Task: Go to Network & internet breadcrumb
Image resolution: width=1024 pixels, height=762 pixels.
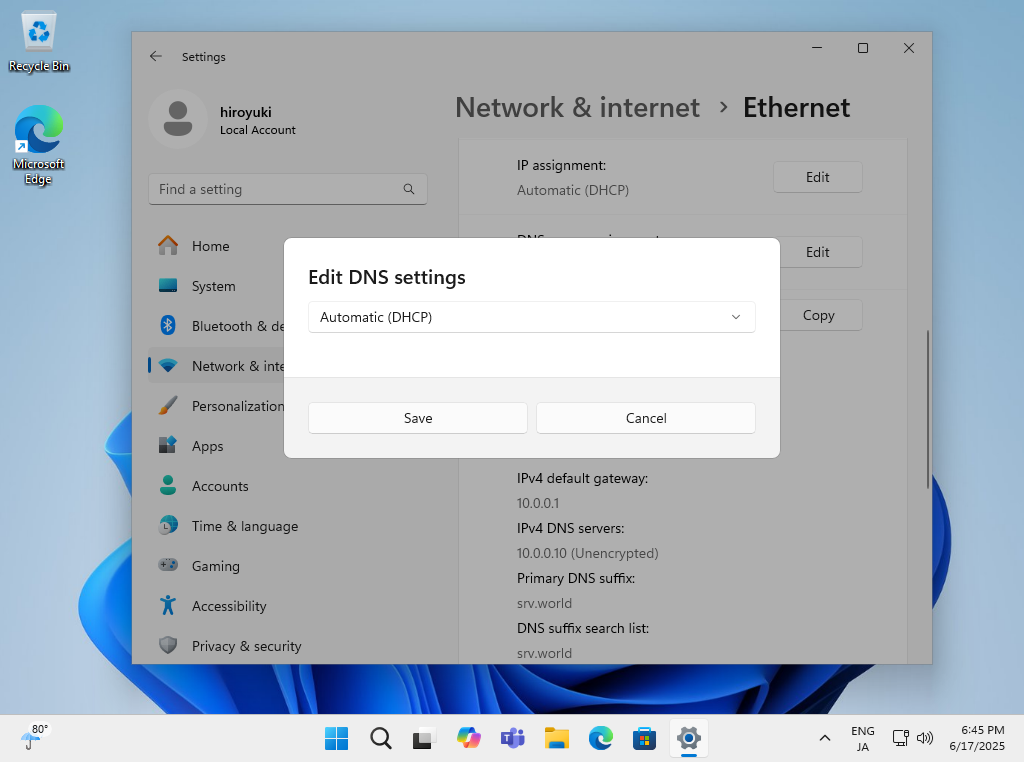Action: coord(577,107)
